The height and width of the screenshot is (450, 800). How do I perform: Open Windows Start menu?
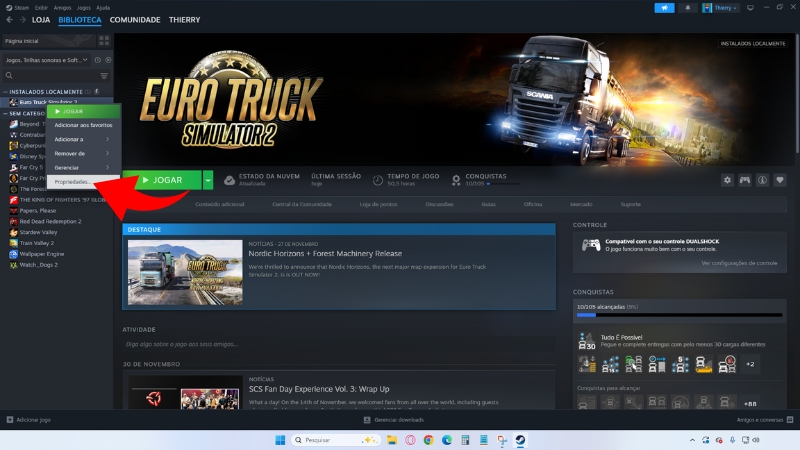coord(280,440)
